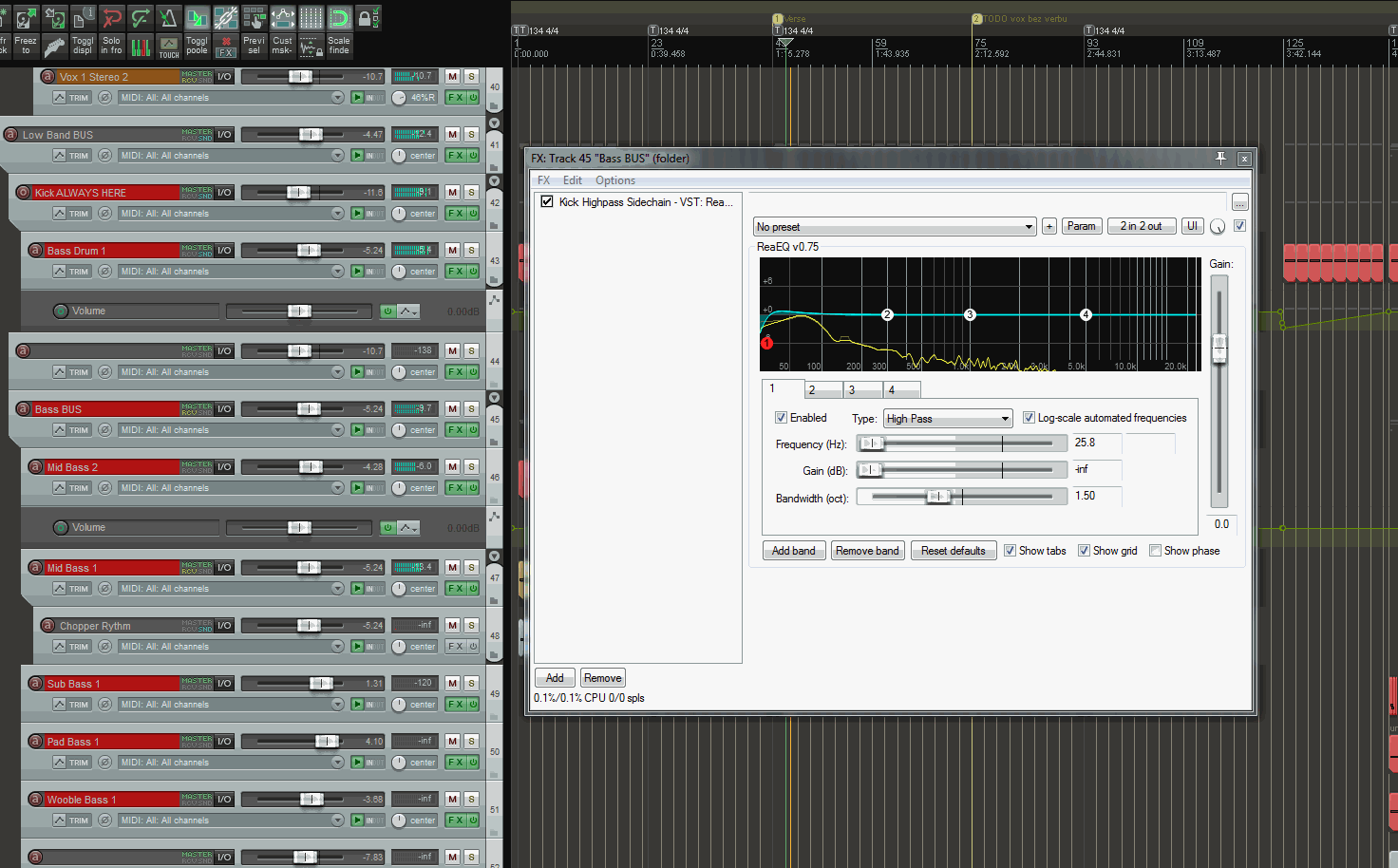
Task: Click the Reset defaults button
Action: click(x=953, y=551)
